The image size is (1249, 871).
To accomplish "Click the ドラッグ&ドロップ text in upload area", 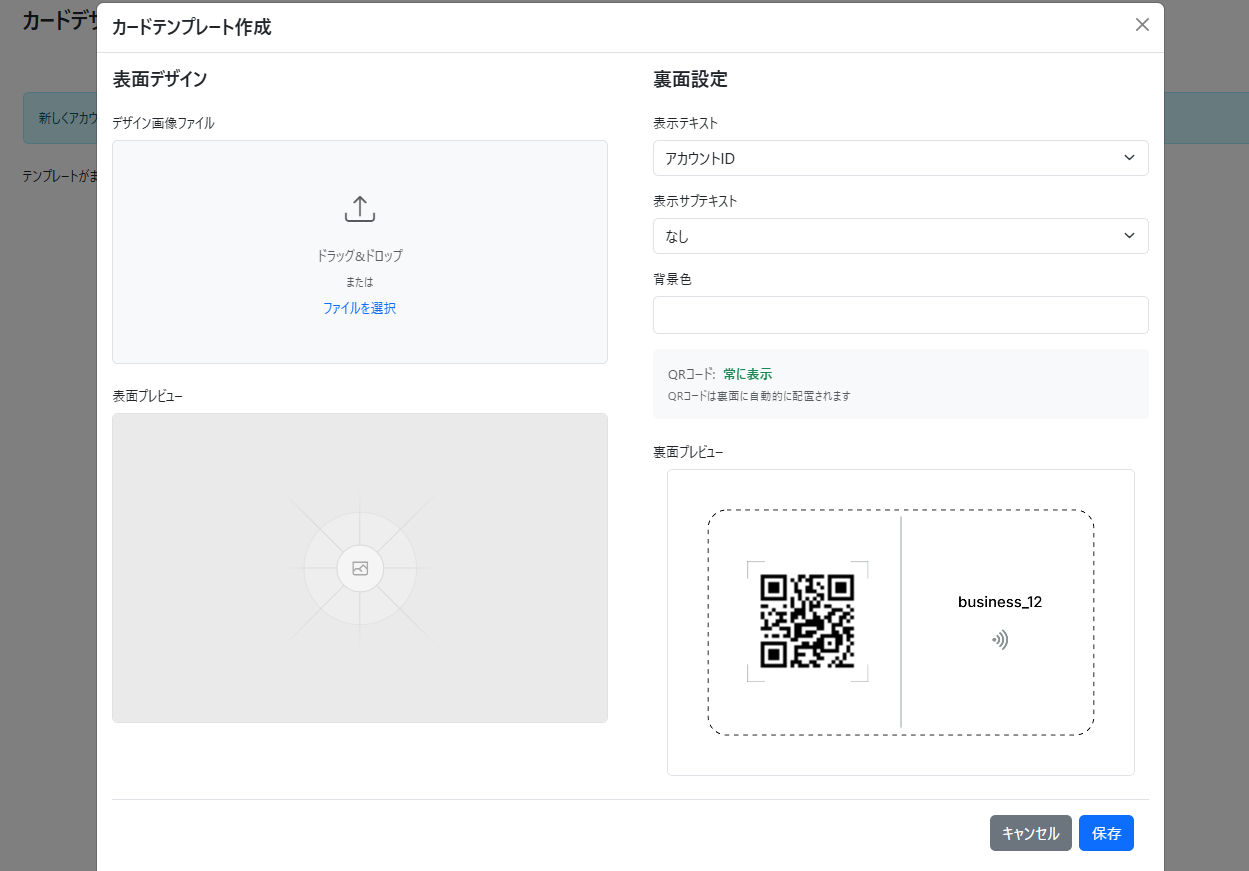I will [359, 256].
